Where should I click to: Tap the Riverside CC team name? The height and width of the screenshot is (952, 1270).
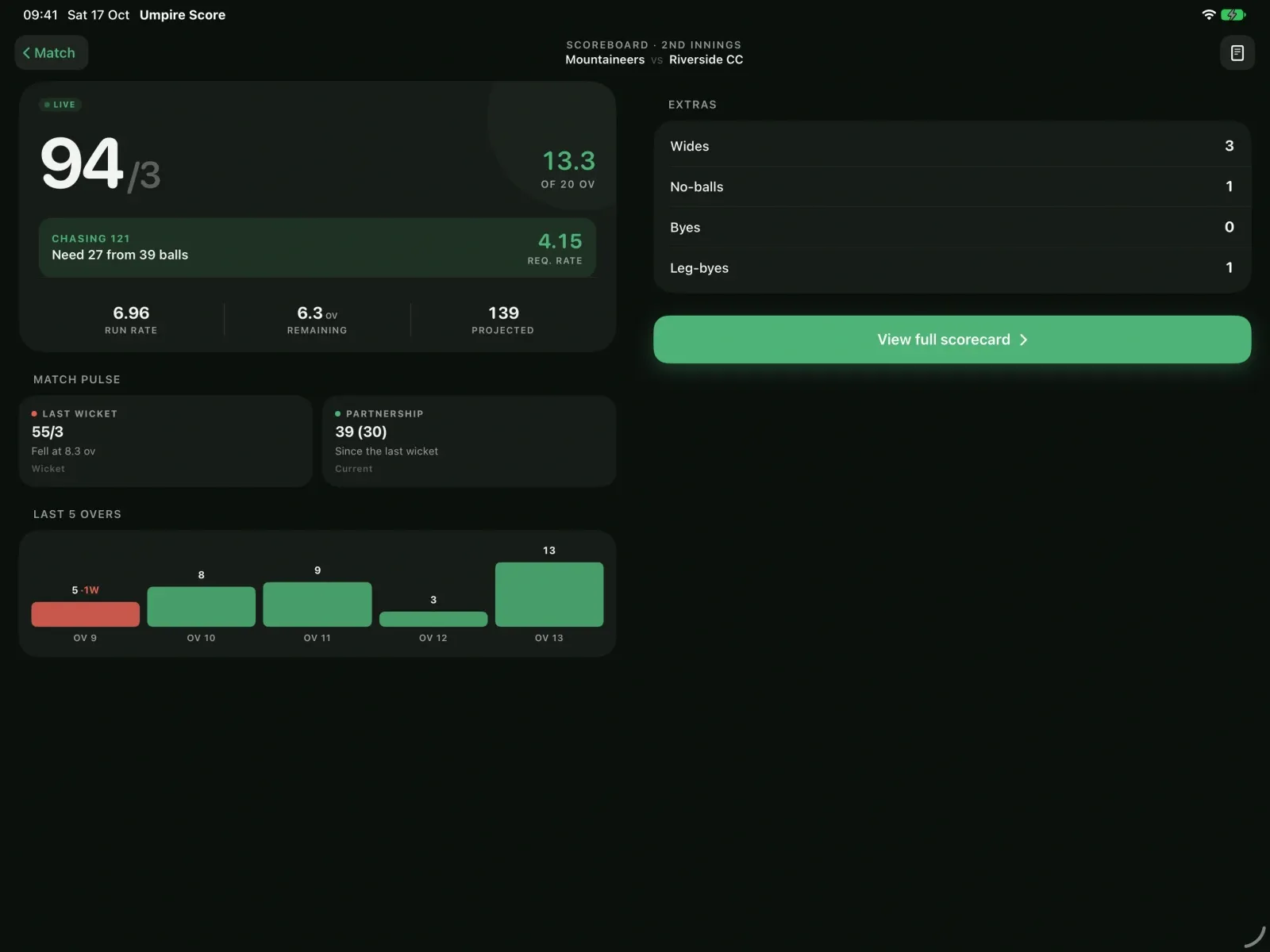(706, 59)
